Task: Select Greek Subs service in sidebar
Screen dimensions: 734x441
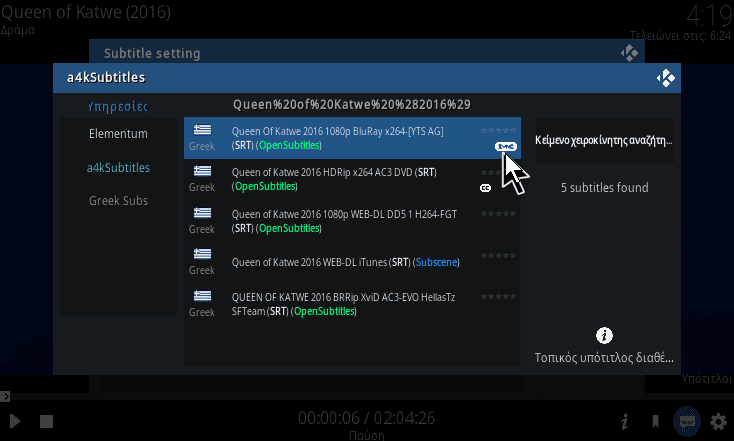Action: (118, 201)
